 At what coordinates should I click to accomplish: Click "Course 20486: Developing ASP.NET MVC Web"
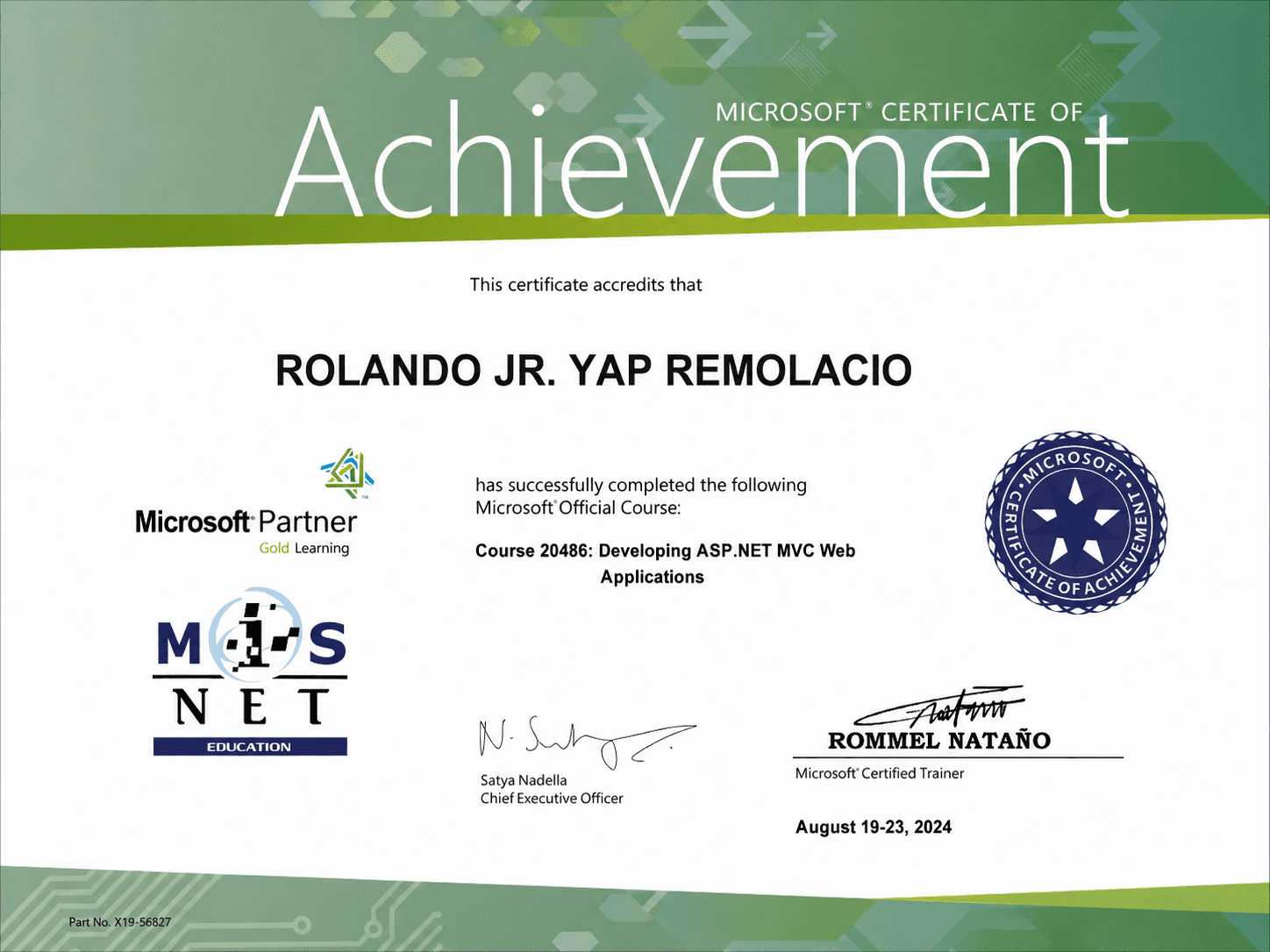point(665,551)
